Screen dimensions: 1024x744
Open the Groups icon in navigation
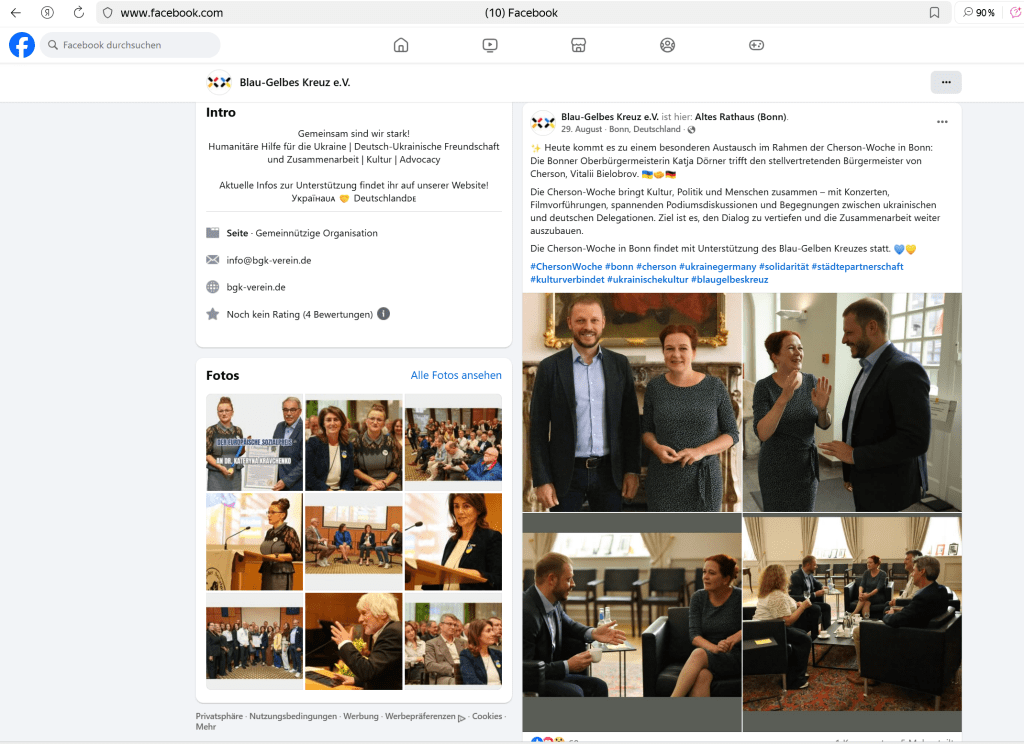pos(667,45)
